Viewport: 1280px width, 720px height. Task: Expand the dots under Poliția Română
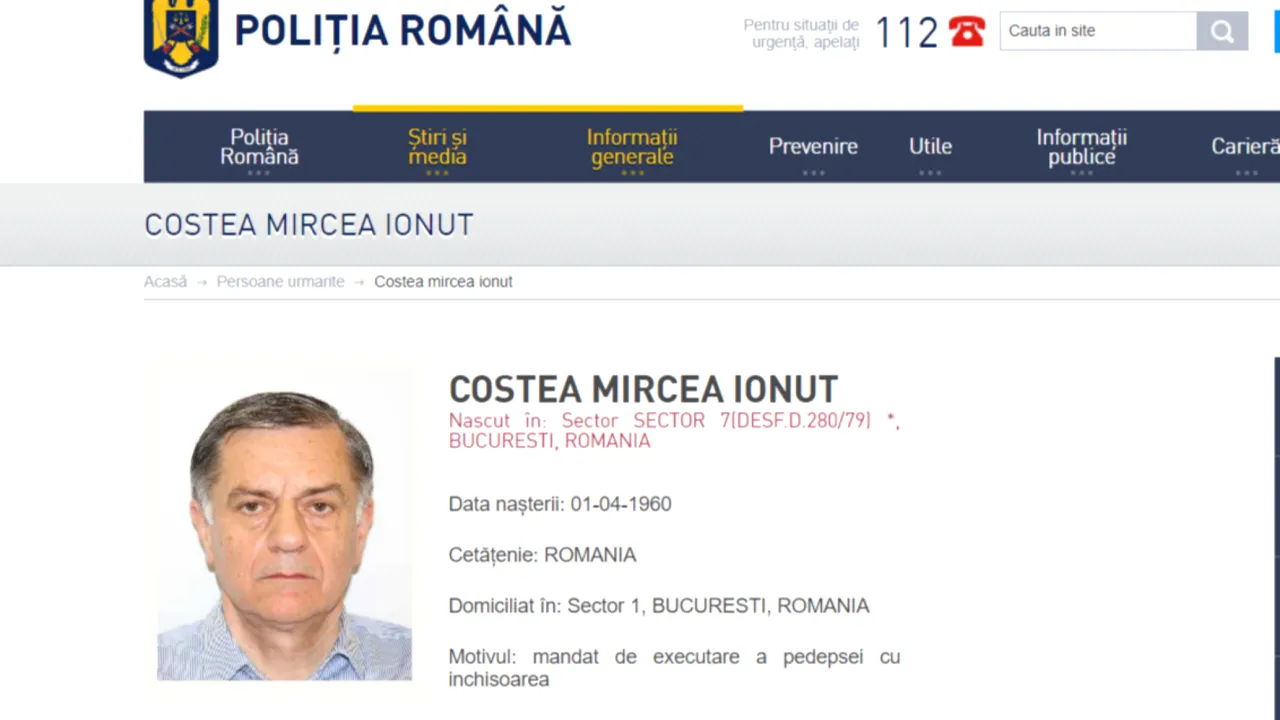pyautogui.click(x=259, y=173)
